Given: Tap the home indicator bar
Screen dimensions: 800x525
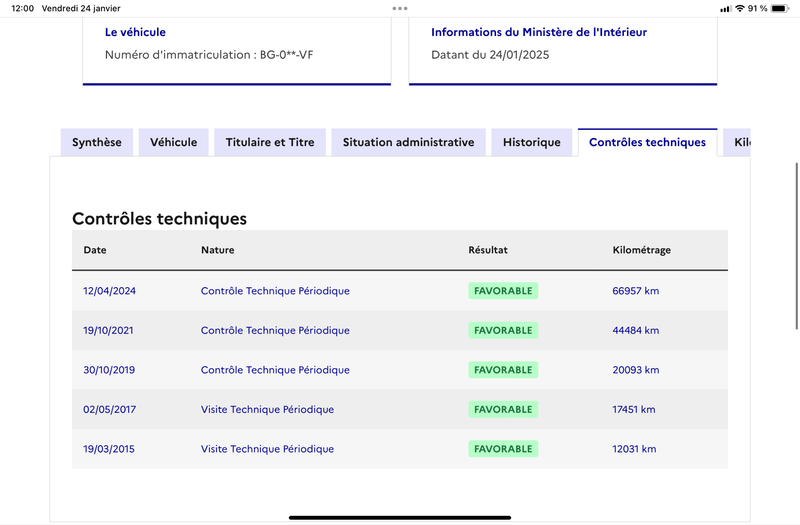Looking at the screenshot, I should [x=400, y=517].
